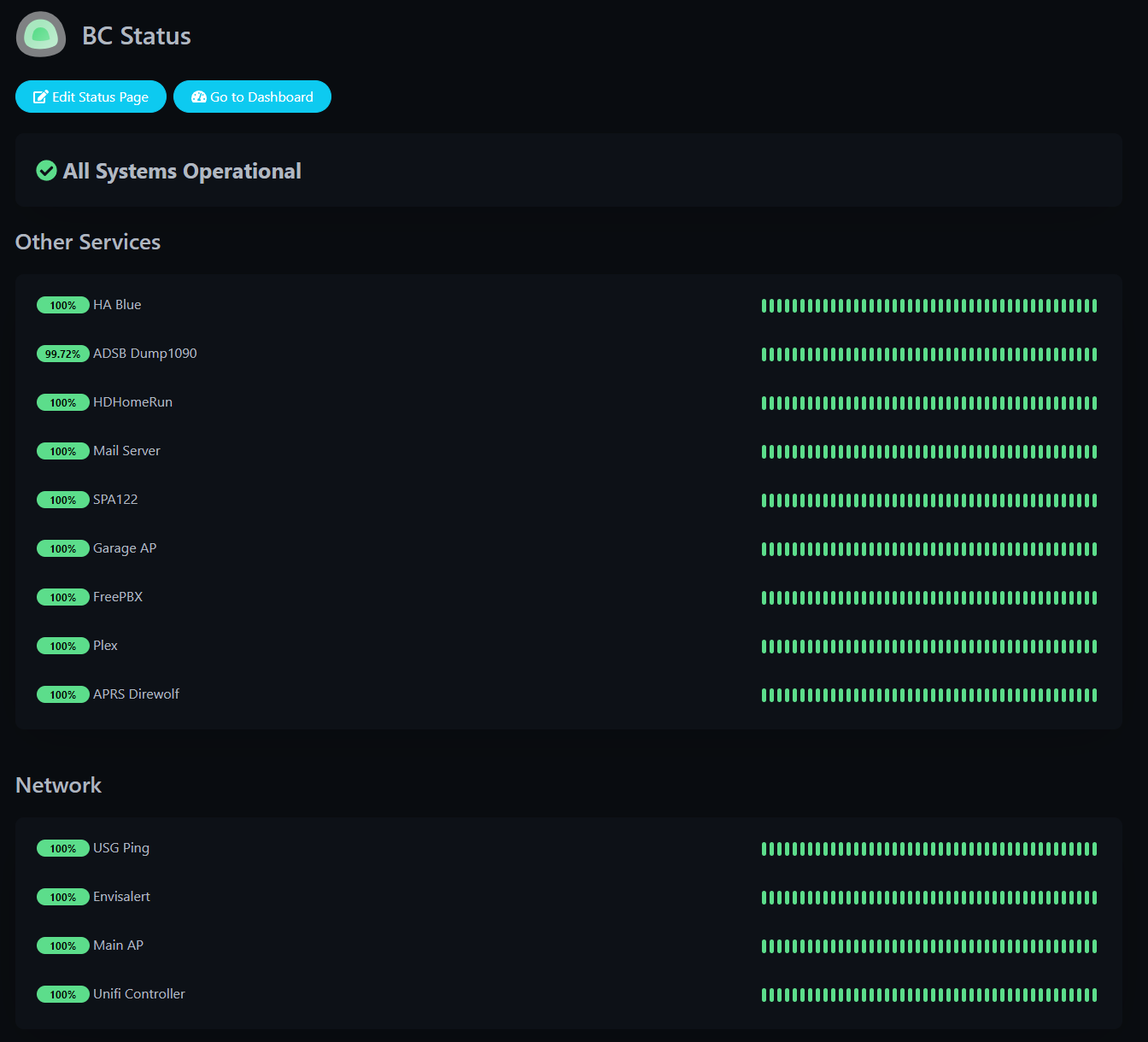This screenshot has width=1148, height=1042.
Task: Click Mail Server monitor name
Action: click(x=126, y=451)
